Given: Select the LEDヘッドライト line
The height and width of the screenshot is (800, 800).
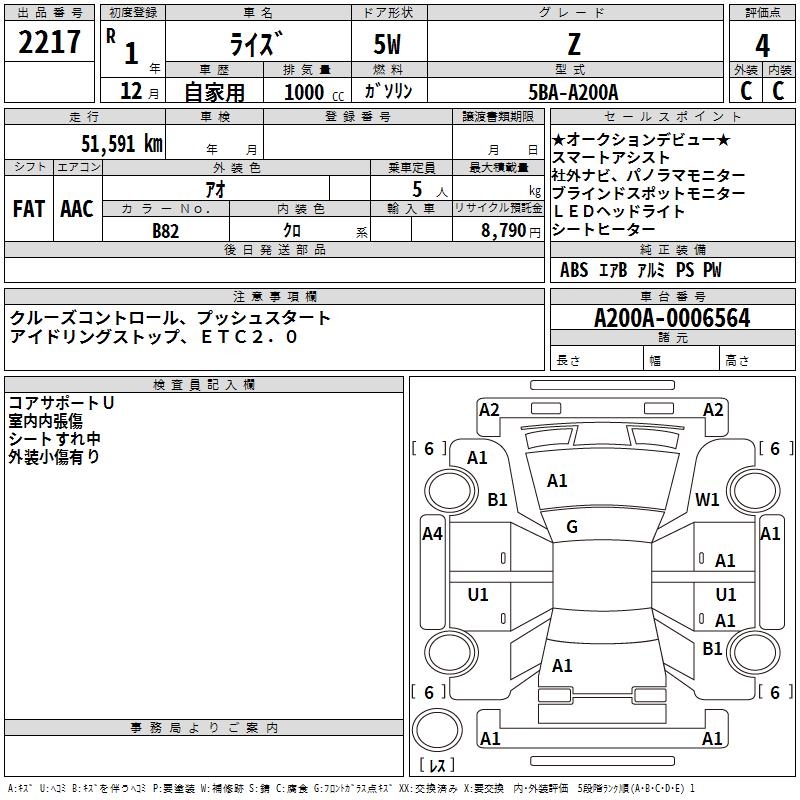Looking at the screenshot, I should tap(618, 211).
